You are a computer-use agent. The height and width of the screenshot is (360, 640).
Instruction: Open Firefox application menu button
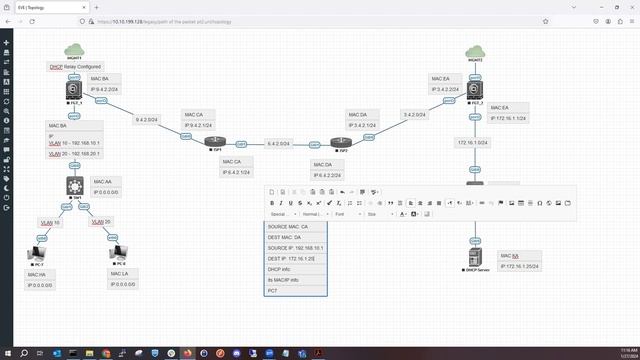(632, 21)
